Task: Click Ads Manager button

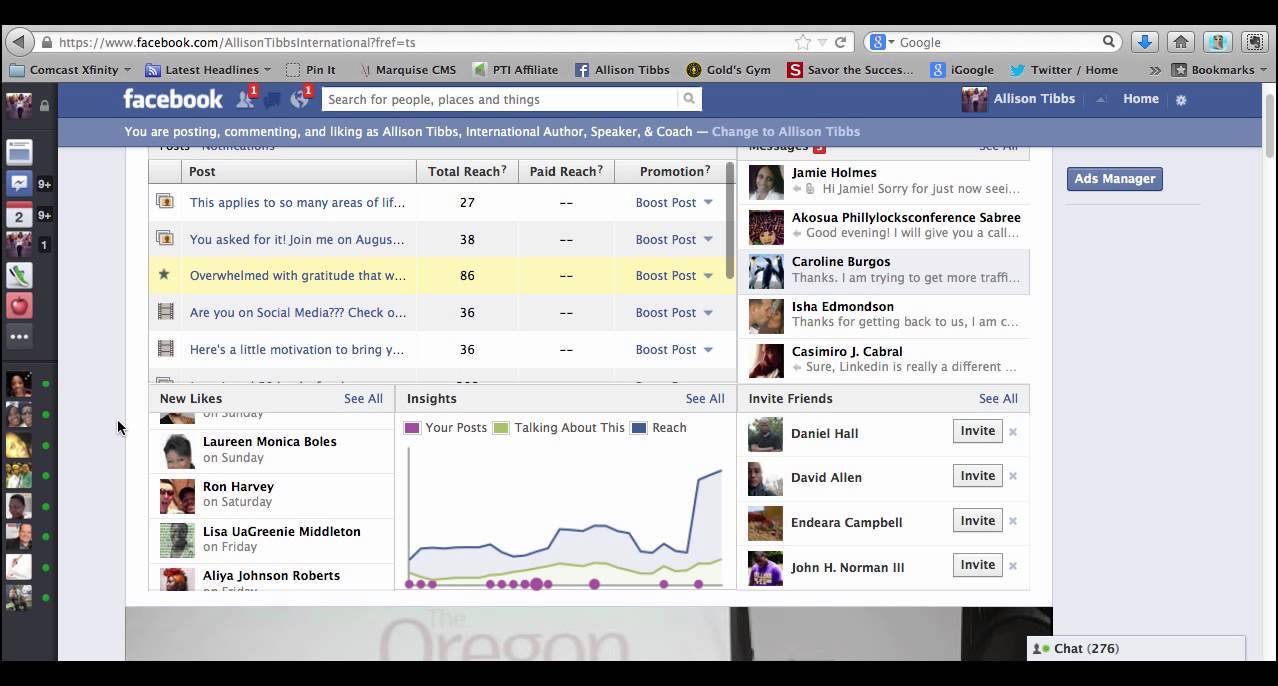Action: pyautogui.click(x=1114, y=179)
